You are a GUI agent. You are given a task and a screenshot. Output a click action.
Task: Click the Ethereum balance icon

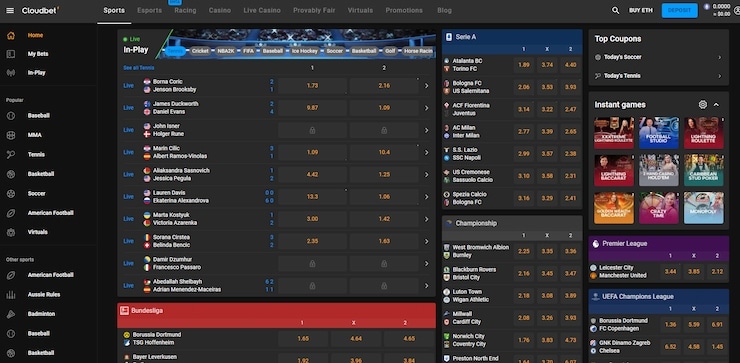click(706, 7)
